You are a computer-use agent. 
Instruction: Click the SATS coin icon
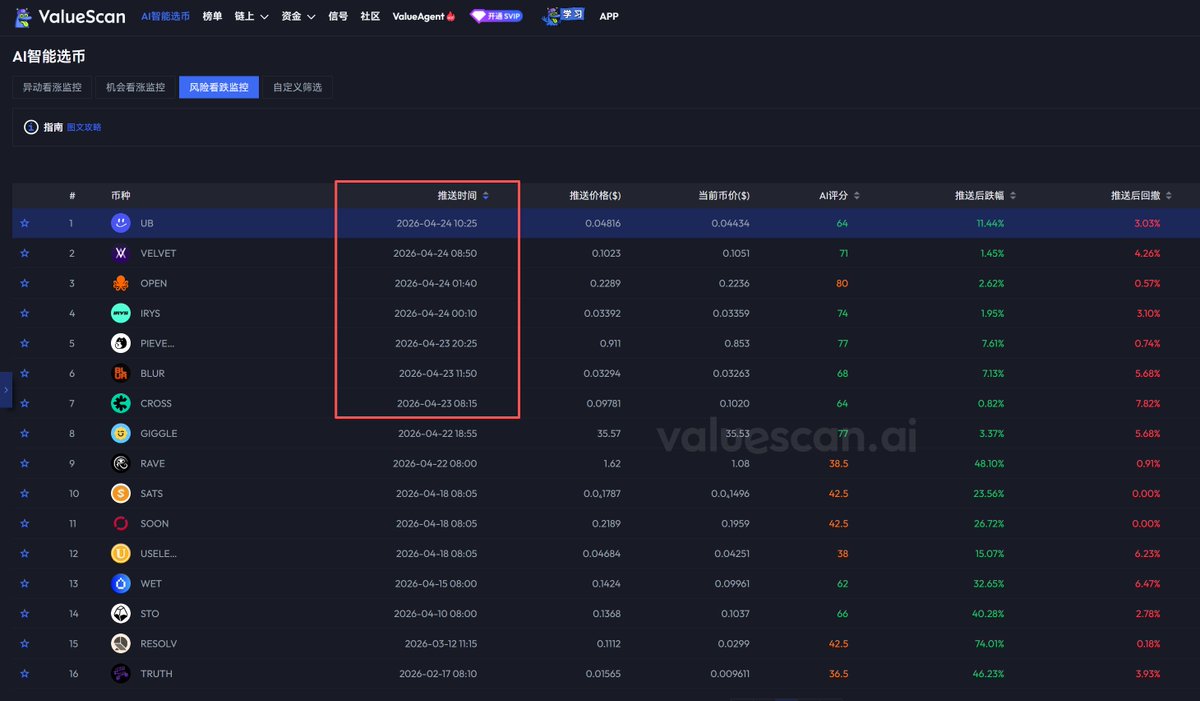pyautogui.click(x=120, y=493)
